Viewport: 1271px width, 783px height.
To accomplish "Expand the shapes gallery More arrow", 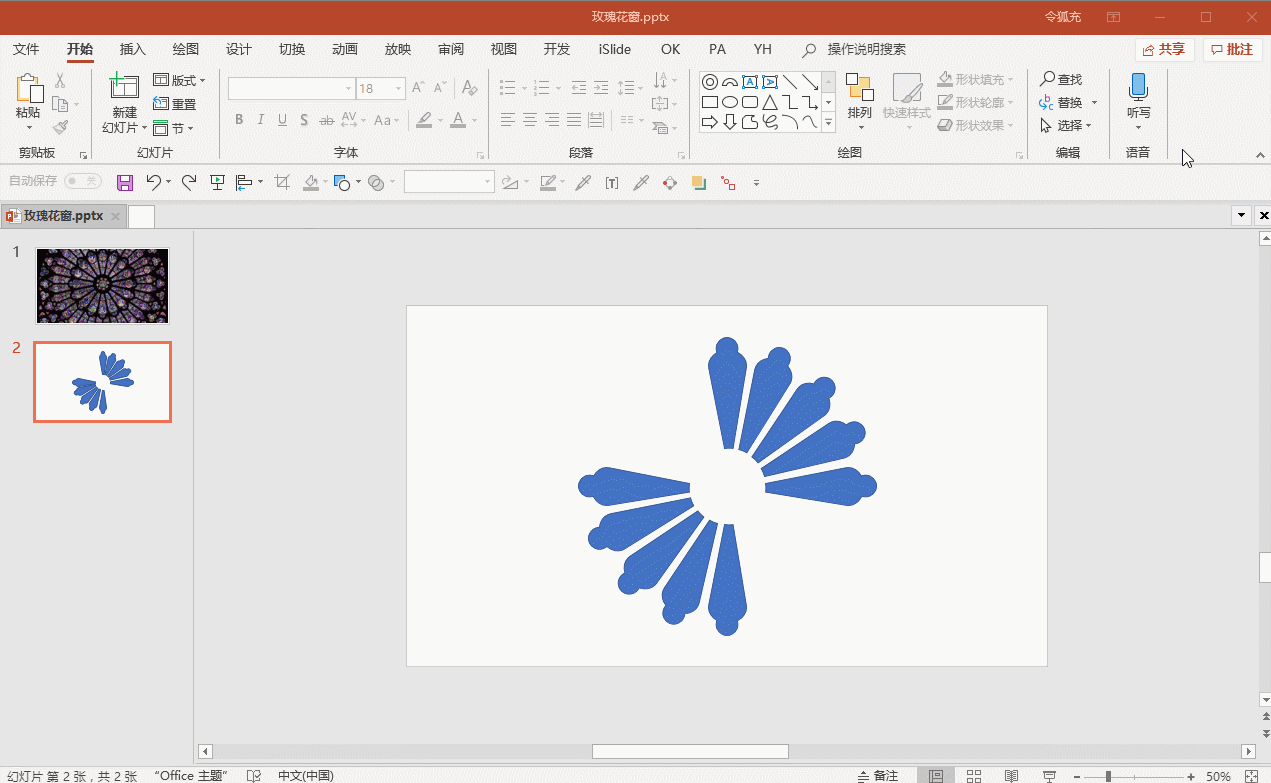I will 829,122.
